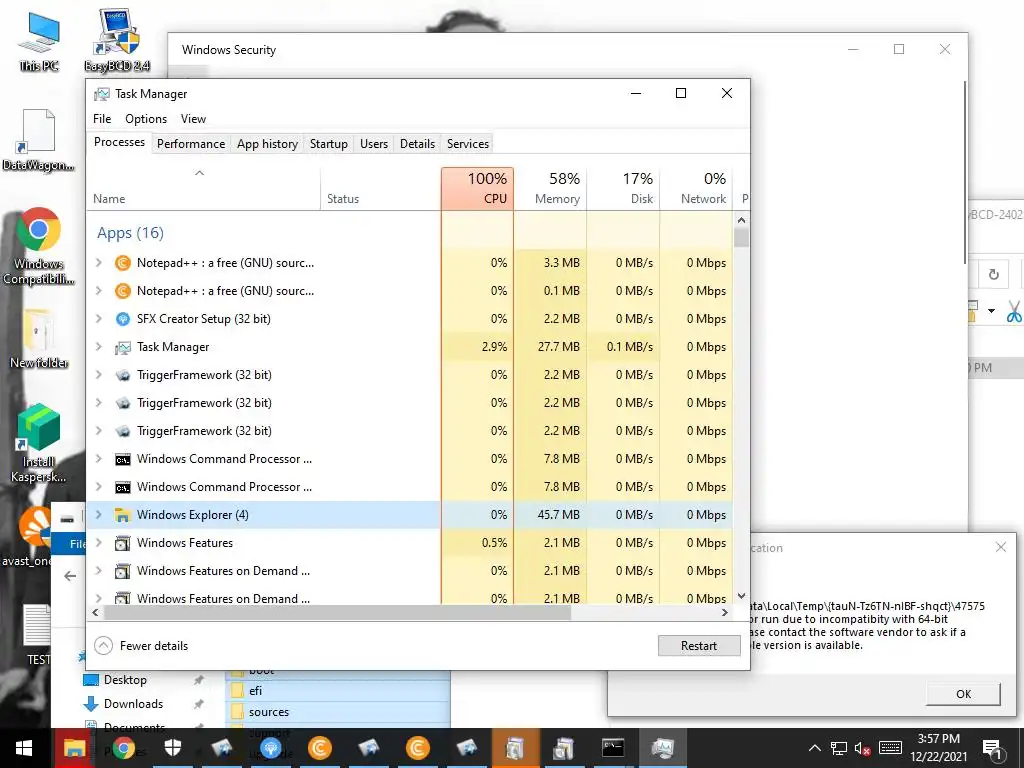This screenshot has width=1024, height=768.
Task: Open the Windows Start menu
Action: (24, 748)
